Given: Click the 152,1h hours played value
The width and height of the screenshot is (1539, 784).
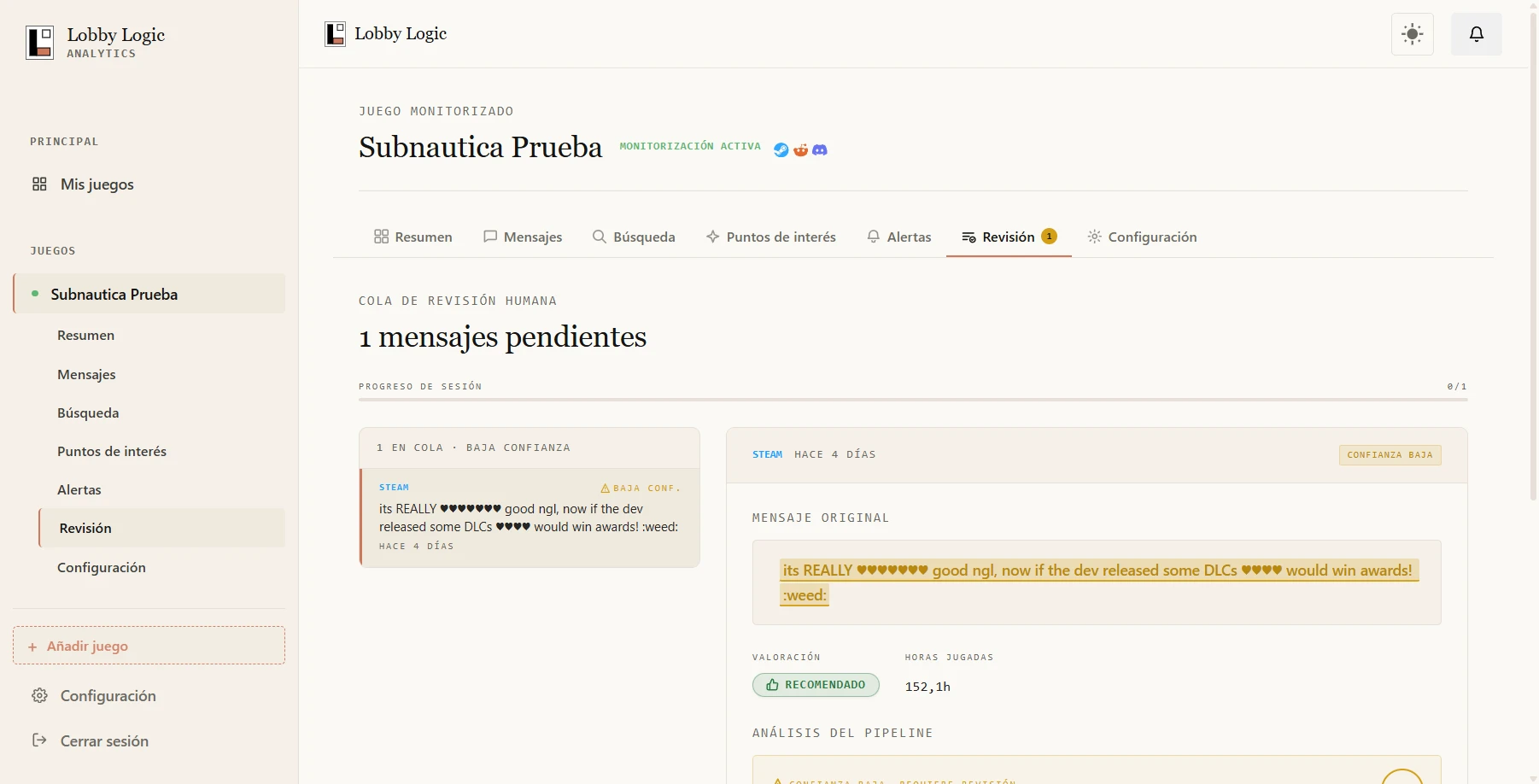Looking at the screenshot, I should [927, 687].
